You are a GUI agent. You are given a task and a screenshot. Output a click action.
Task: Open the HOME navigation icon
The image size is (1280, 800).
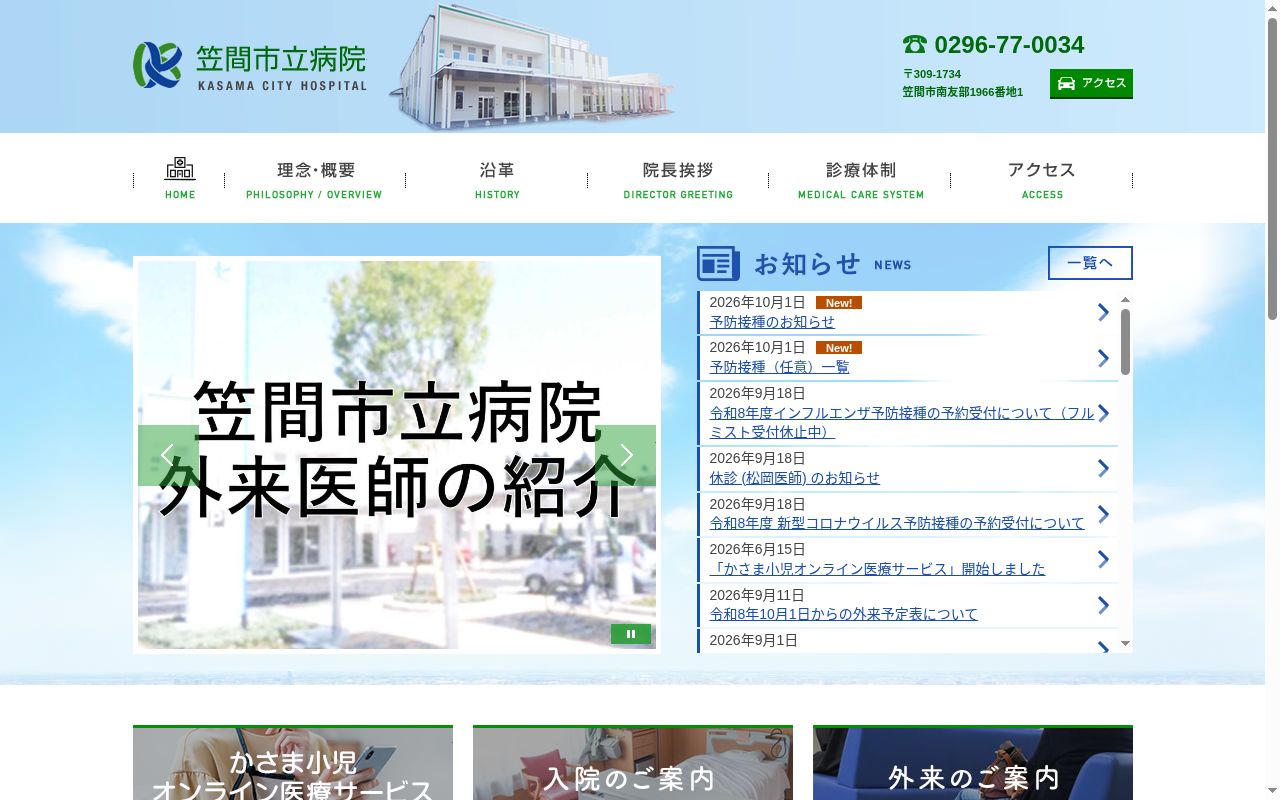click(x=180, y=179)
